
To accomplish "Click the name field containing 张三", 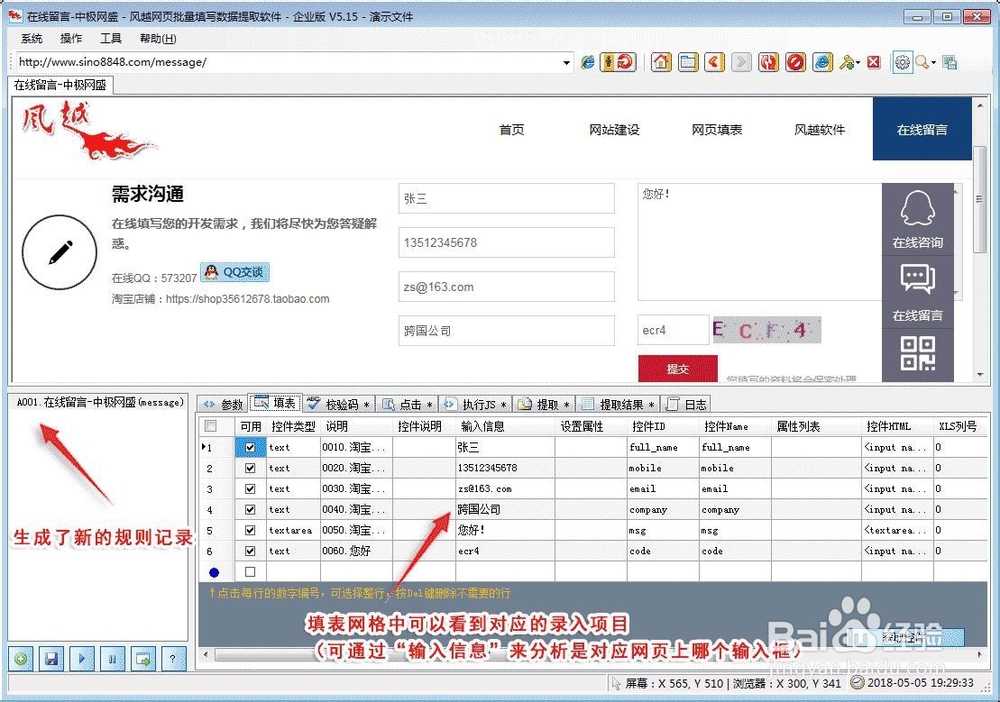I will (x=506, y=198).
